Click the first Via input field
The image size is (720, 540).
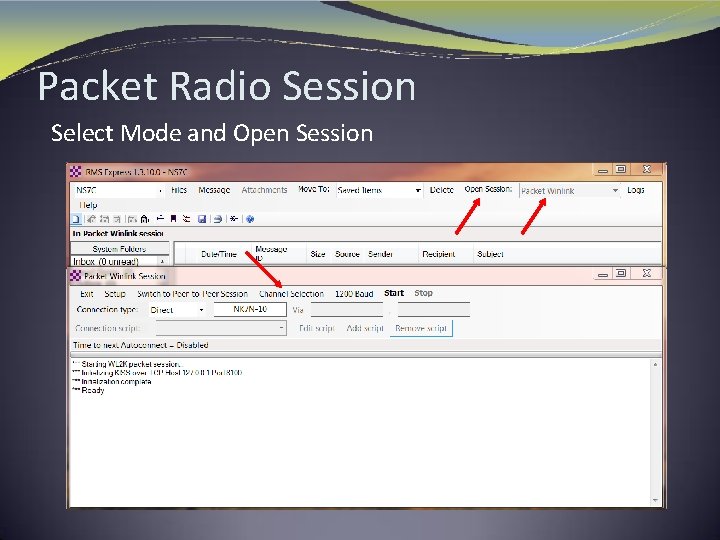tap(347, 309)
